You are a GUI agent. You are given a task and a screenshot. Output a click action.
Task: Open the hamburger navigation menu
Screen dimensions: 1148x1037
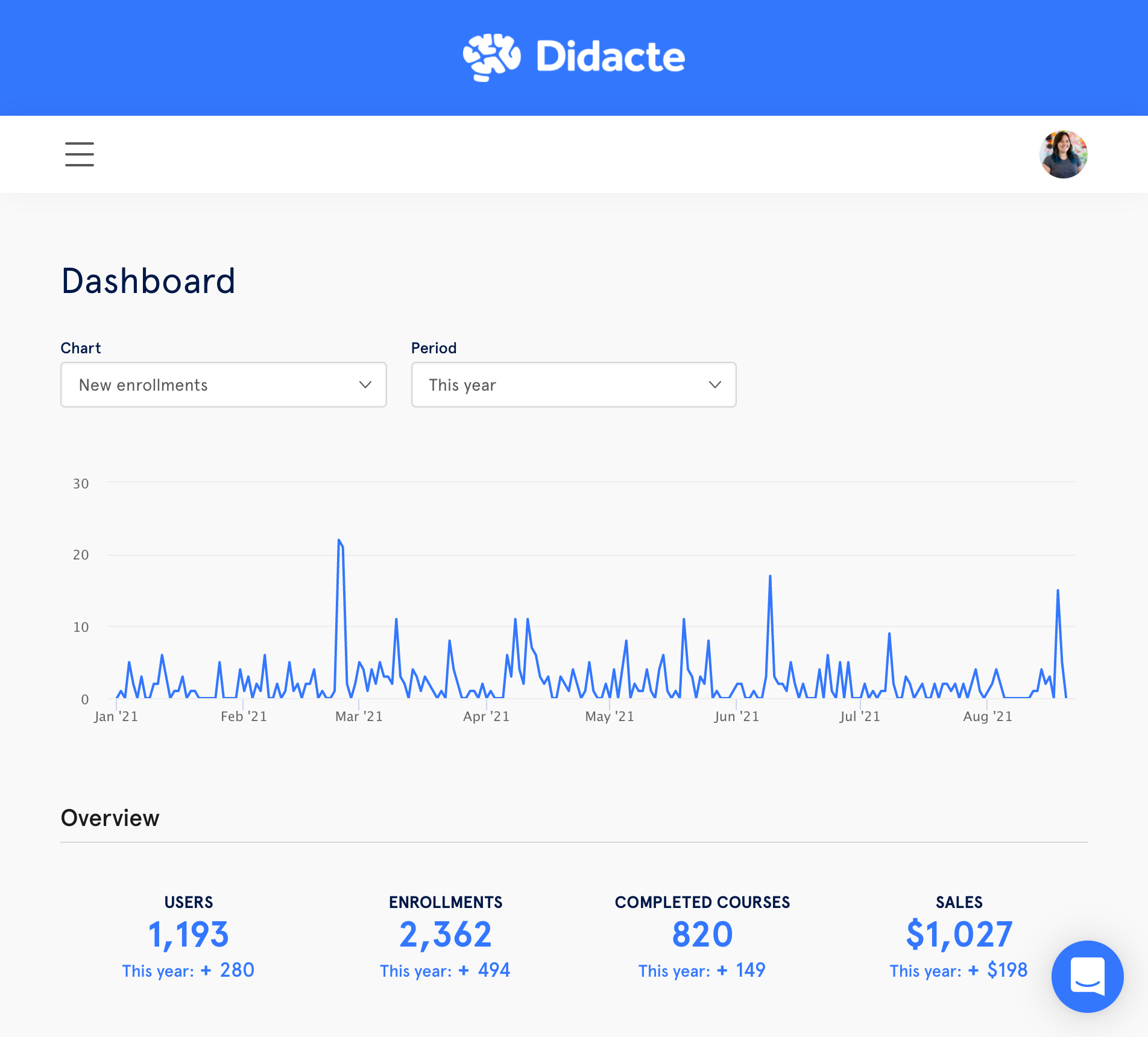80,154
